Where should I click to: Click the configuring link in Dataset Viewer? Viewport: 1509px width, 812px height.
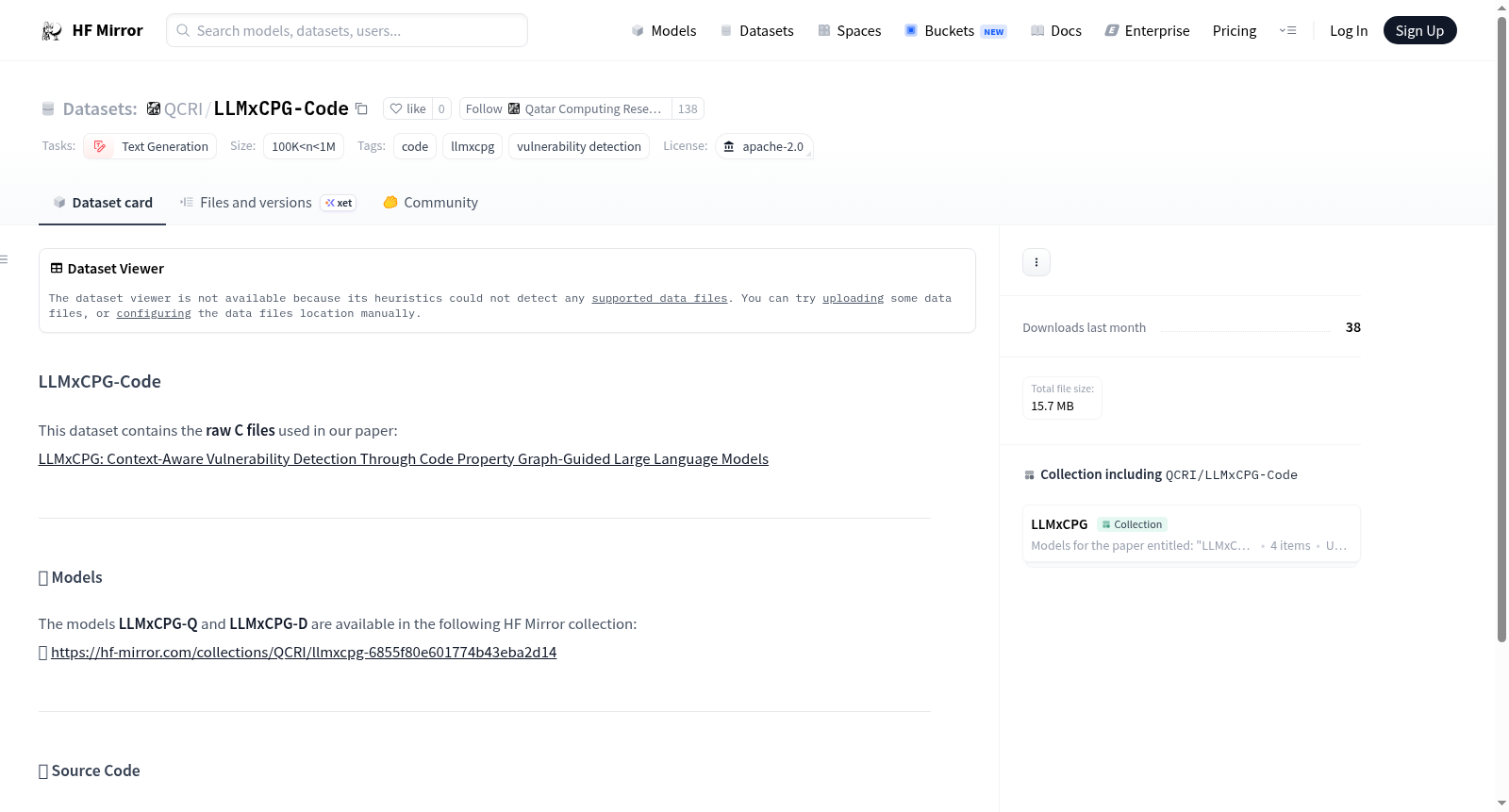tap(154, 313)
